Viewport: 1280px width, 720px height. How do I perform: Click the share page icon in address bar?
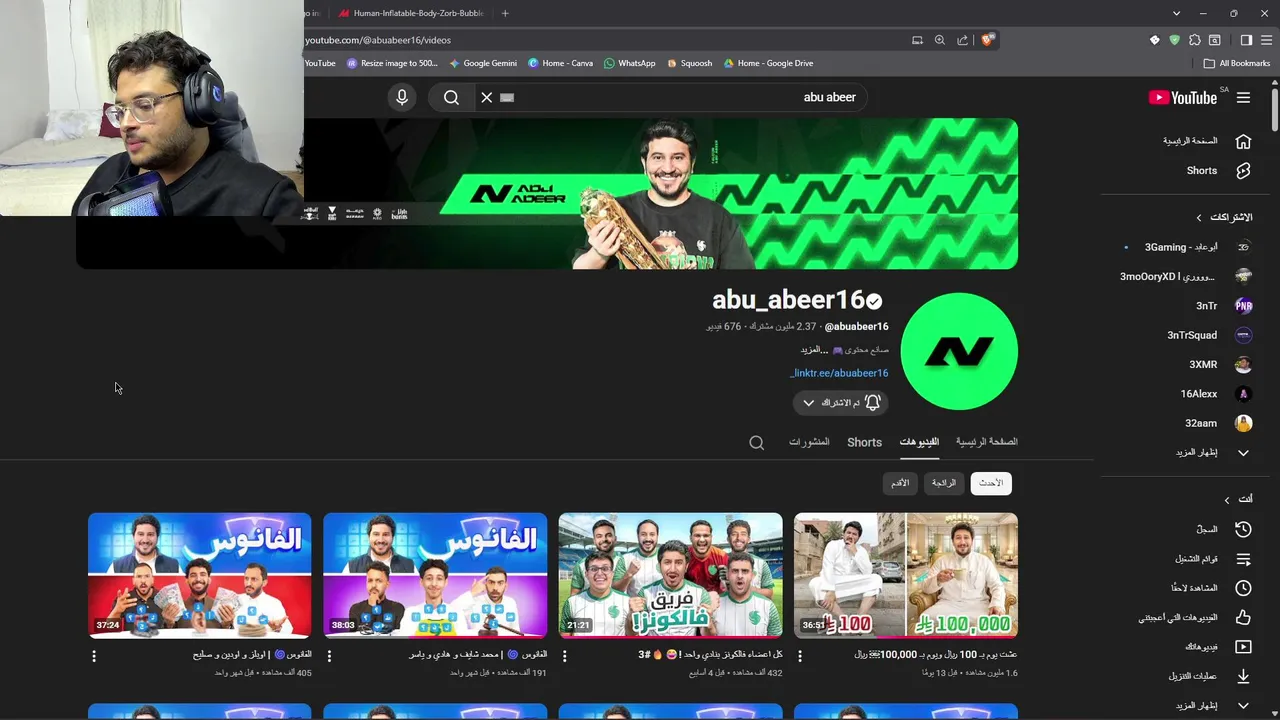(962, 40)
